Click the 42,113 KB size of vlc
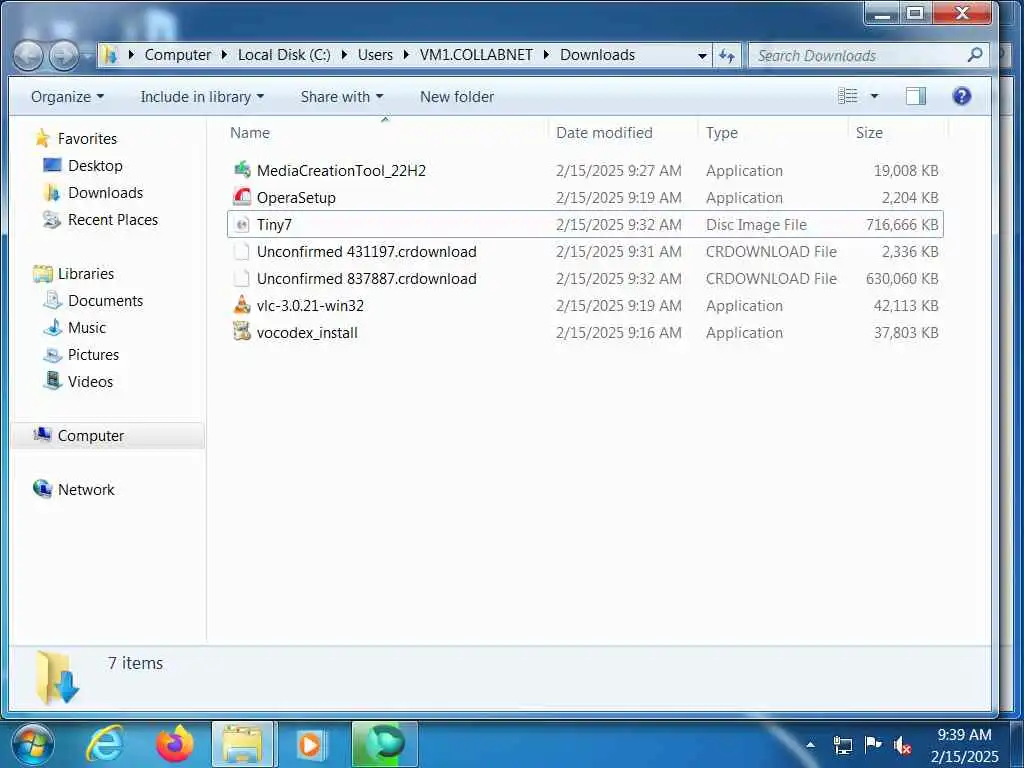Screen dimensions: 1024x768 pos(906,306)
